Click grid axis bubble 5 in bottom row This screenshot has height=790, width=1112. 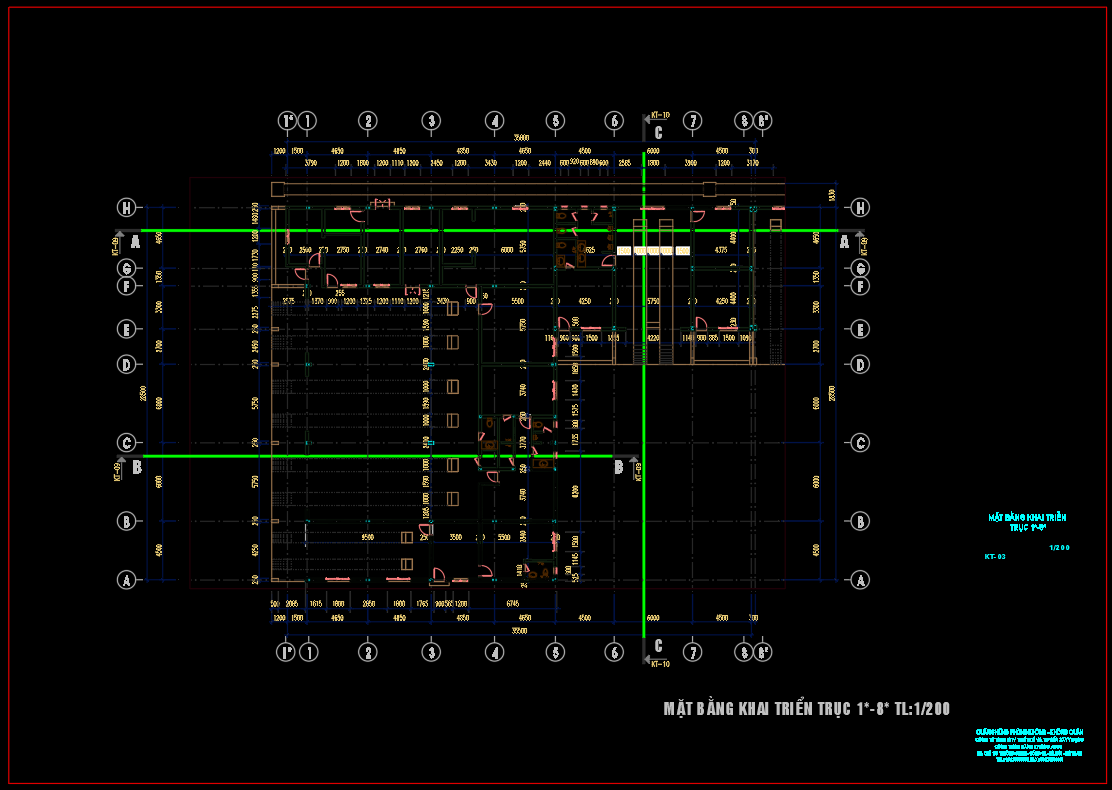point(555,652)
